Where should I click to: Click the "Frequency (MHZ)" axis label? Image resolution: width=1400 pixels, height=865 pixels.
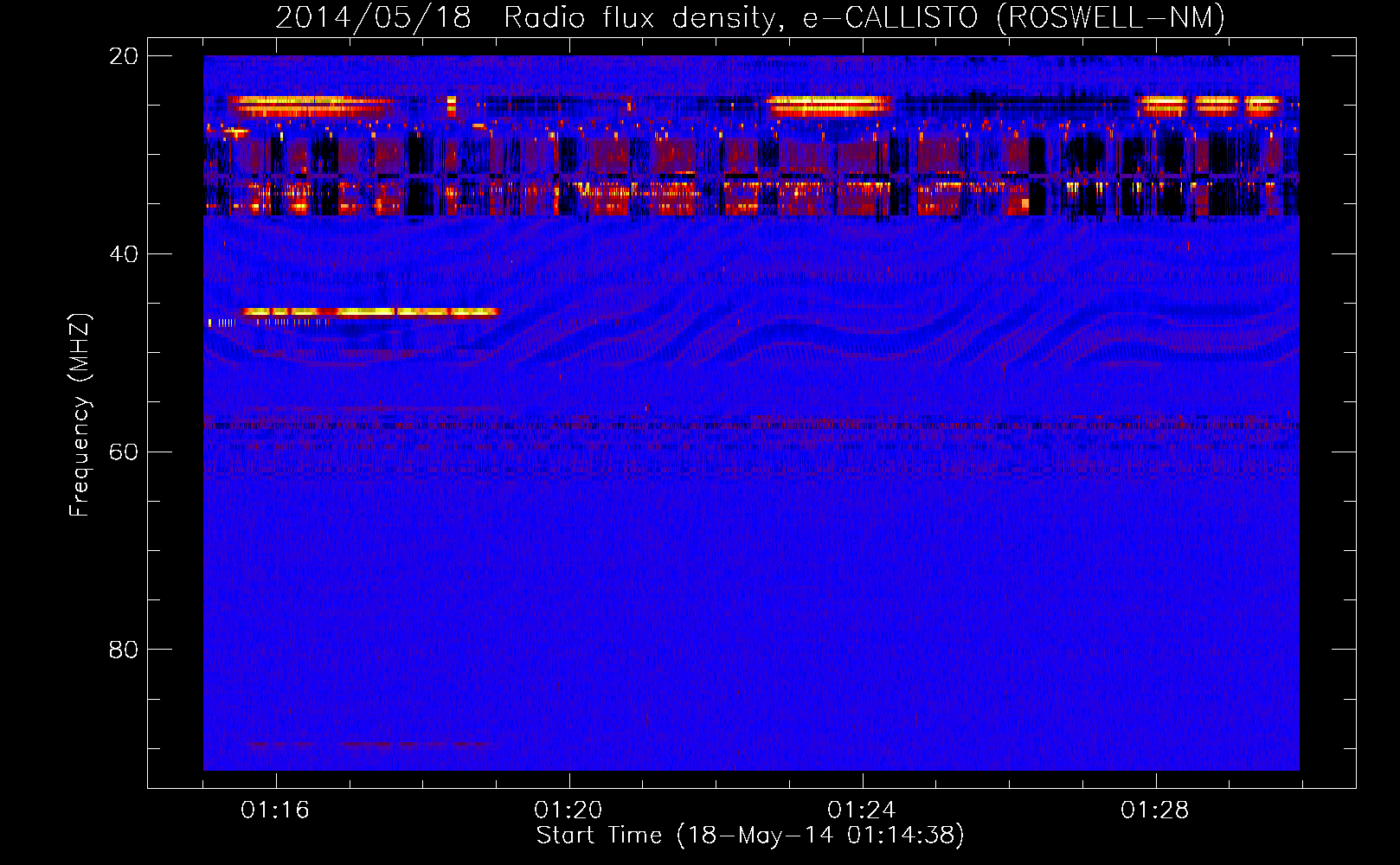[80, 415]
